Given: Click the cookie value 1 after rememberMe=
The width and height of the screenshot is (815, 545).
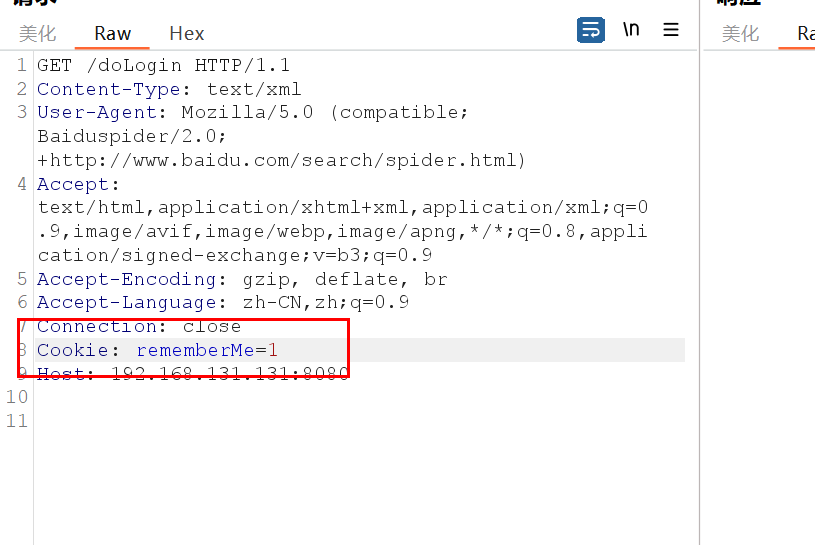Looking at the screenshot, I should tap(273, 351).
